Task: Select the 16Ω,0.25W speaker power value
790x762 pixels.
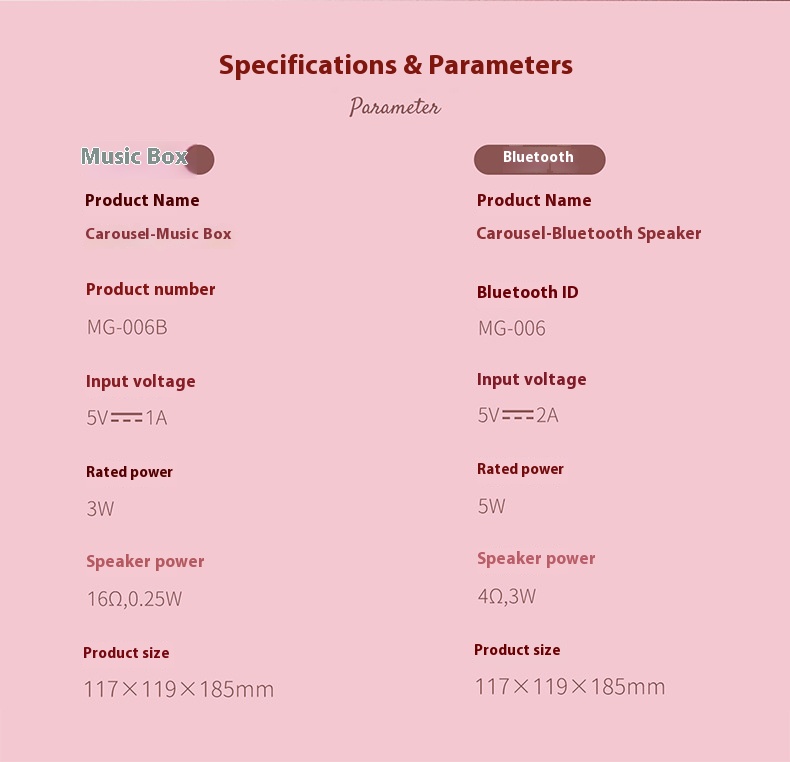Action: 134,599
